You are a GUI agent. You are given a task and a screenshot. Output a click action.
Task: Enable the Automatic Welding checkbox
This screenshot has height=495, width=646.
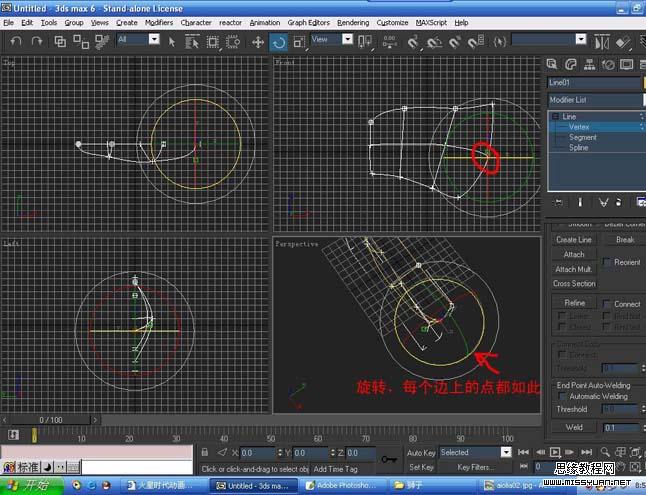coord(562,396)
